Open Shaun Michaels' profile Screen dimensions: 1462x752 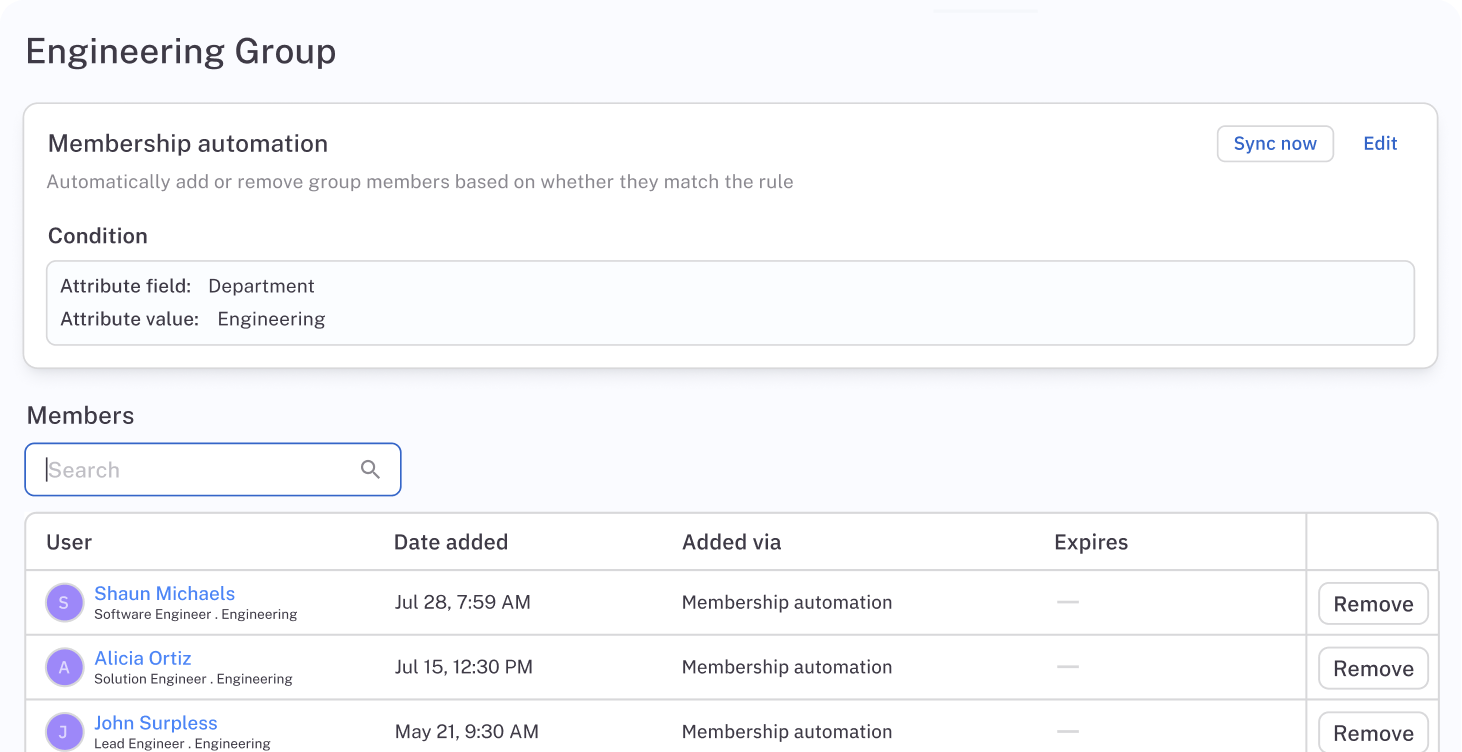(164, 593)
